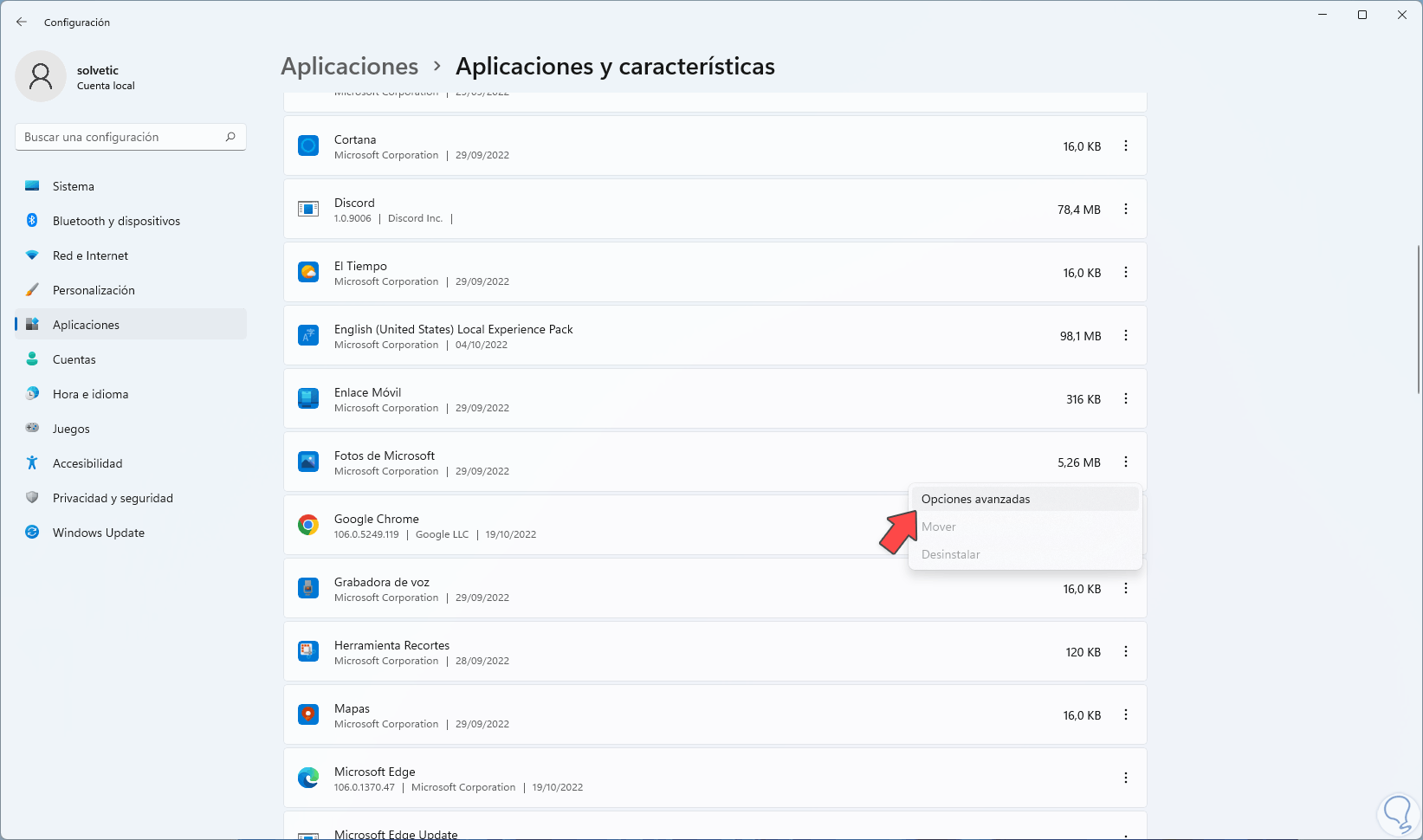Select Personalización in sidebar

click(x=131, y=290)
